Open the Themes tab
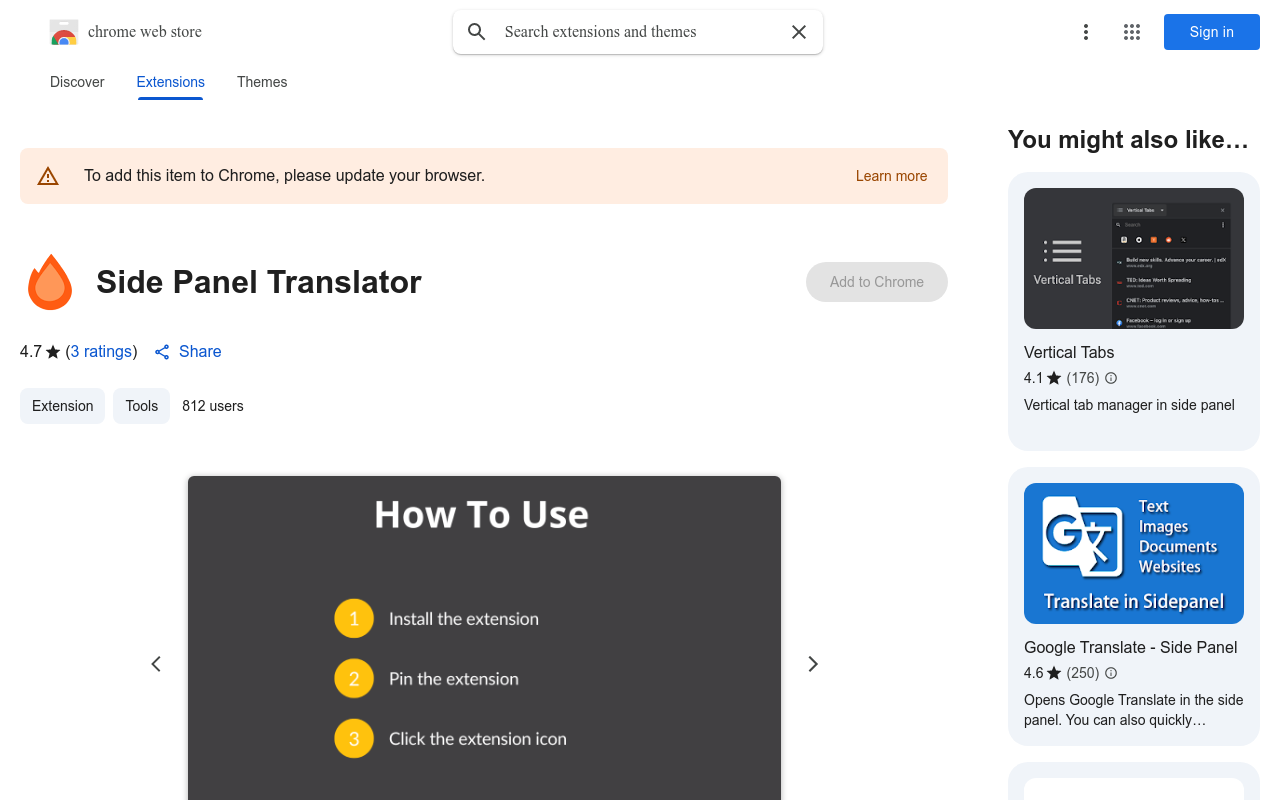Image resolution: width=1280 pixels, height=800 pixels. coord(262,82)
